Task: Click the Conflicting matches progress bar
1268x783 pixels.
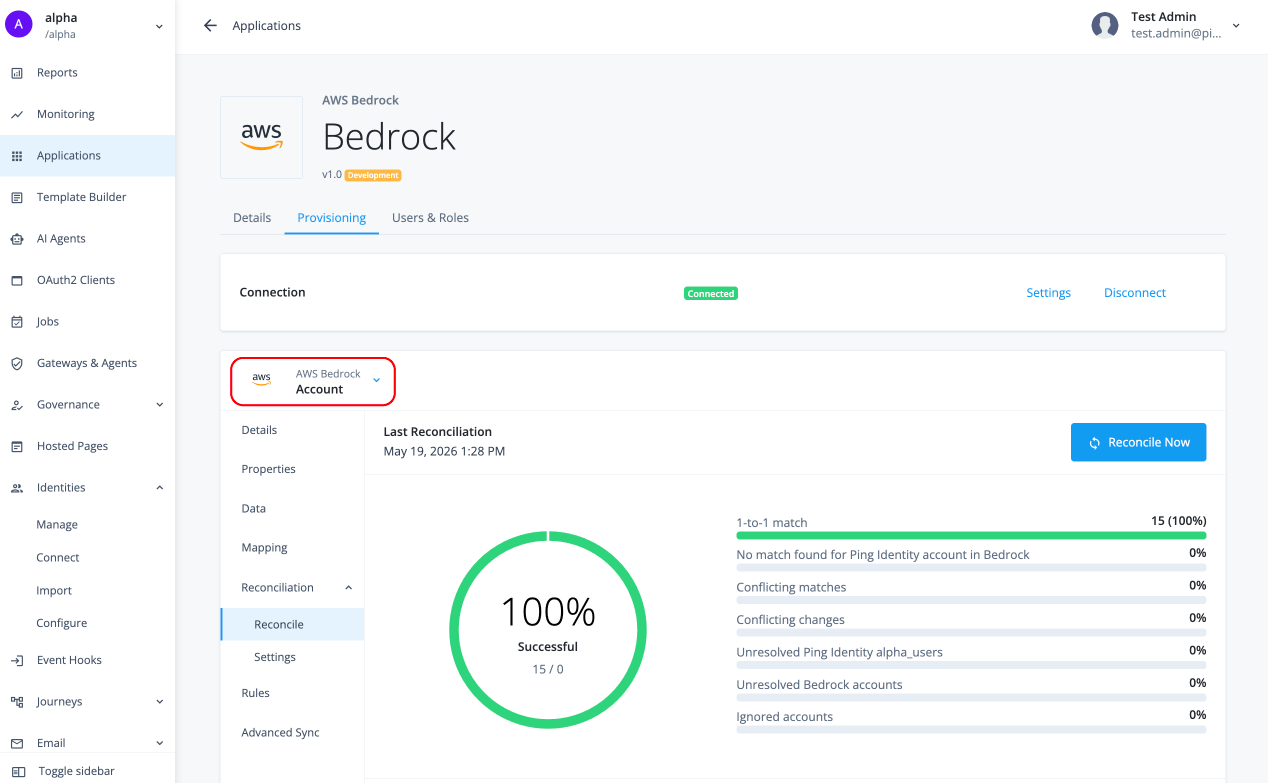Action: tap(971, 600)
